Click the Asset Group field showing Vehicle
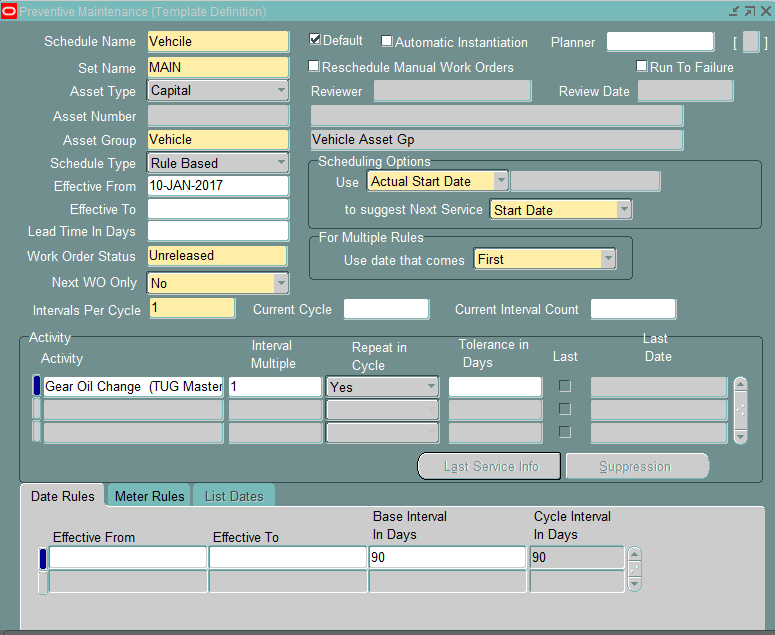The image size is (775, 635). (218, 140)
